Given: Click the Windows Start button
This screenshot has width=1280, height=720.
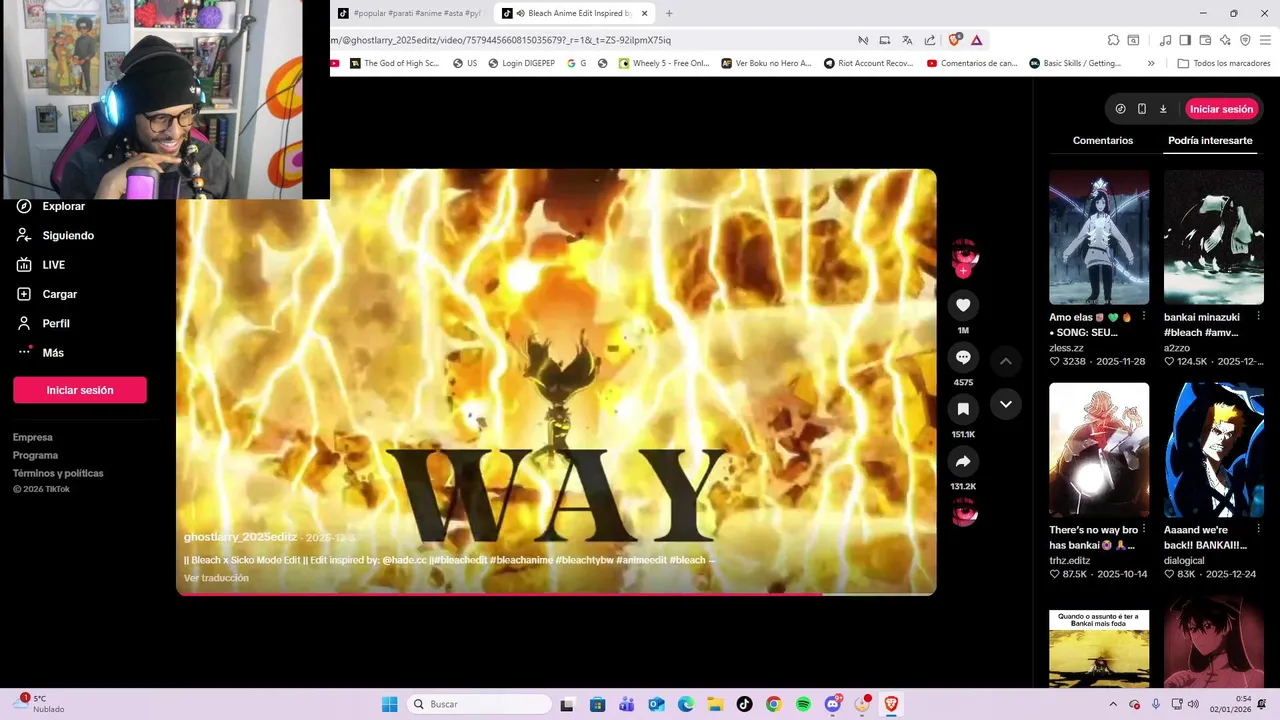Looking at the screenshot, I should coord(389,704).
